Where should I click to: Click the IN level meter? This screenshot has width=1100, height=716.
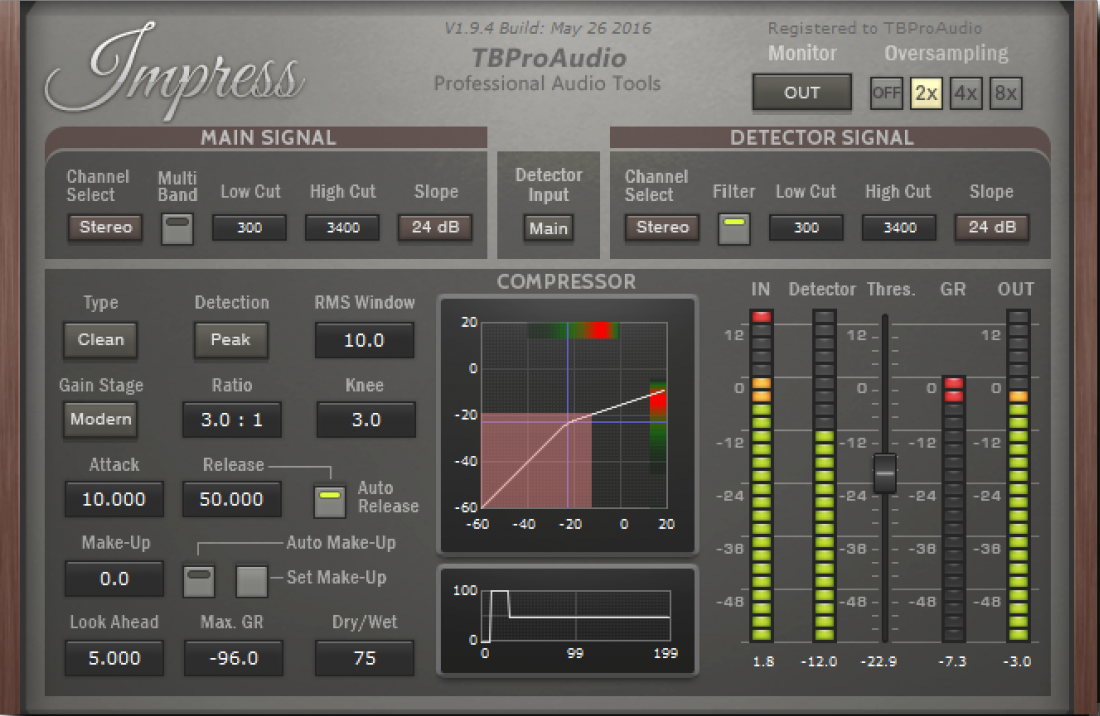tap(761, 475)
